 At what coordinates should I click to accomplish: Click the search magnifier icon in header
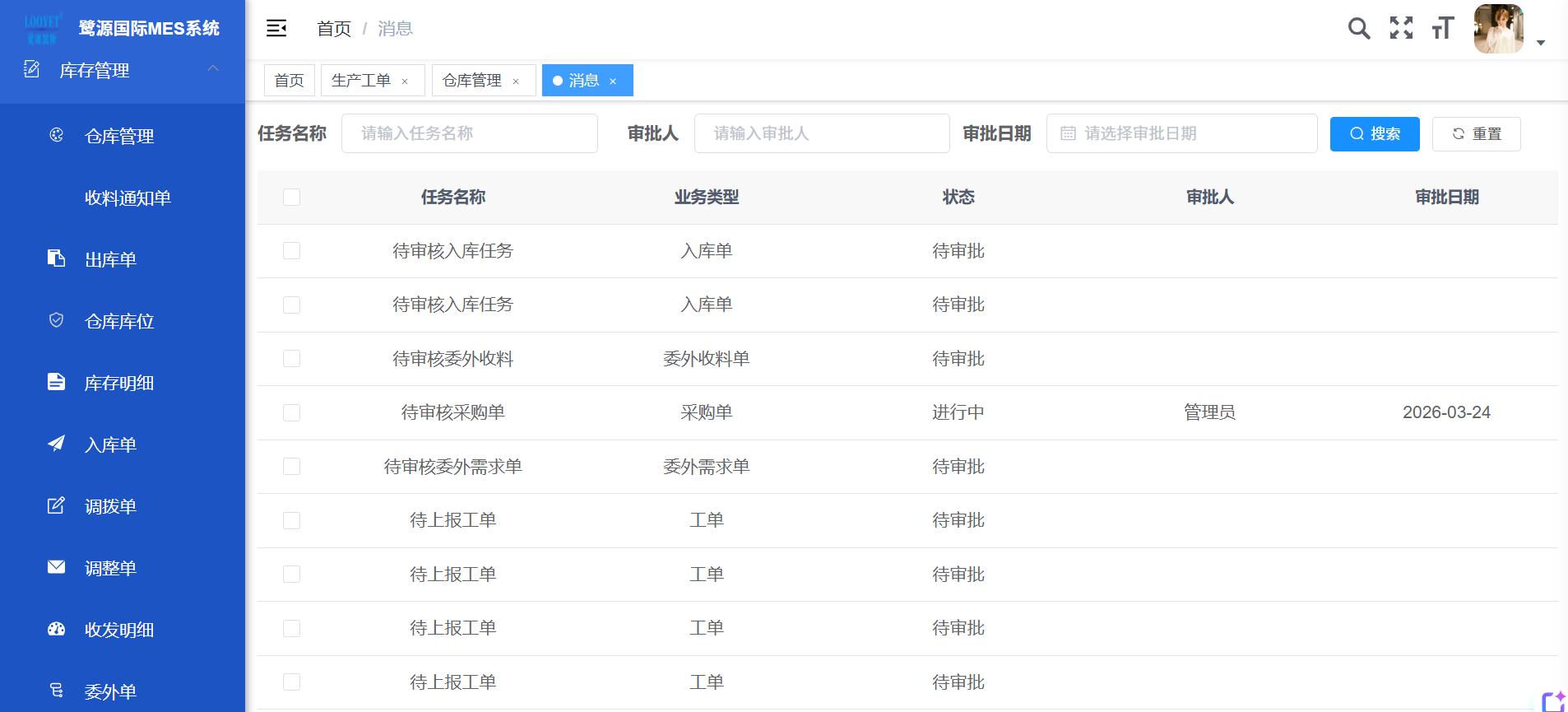pos(1359,29)
